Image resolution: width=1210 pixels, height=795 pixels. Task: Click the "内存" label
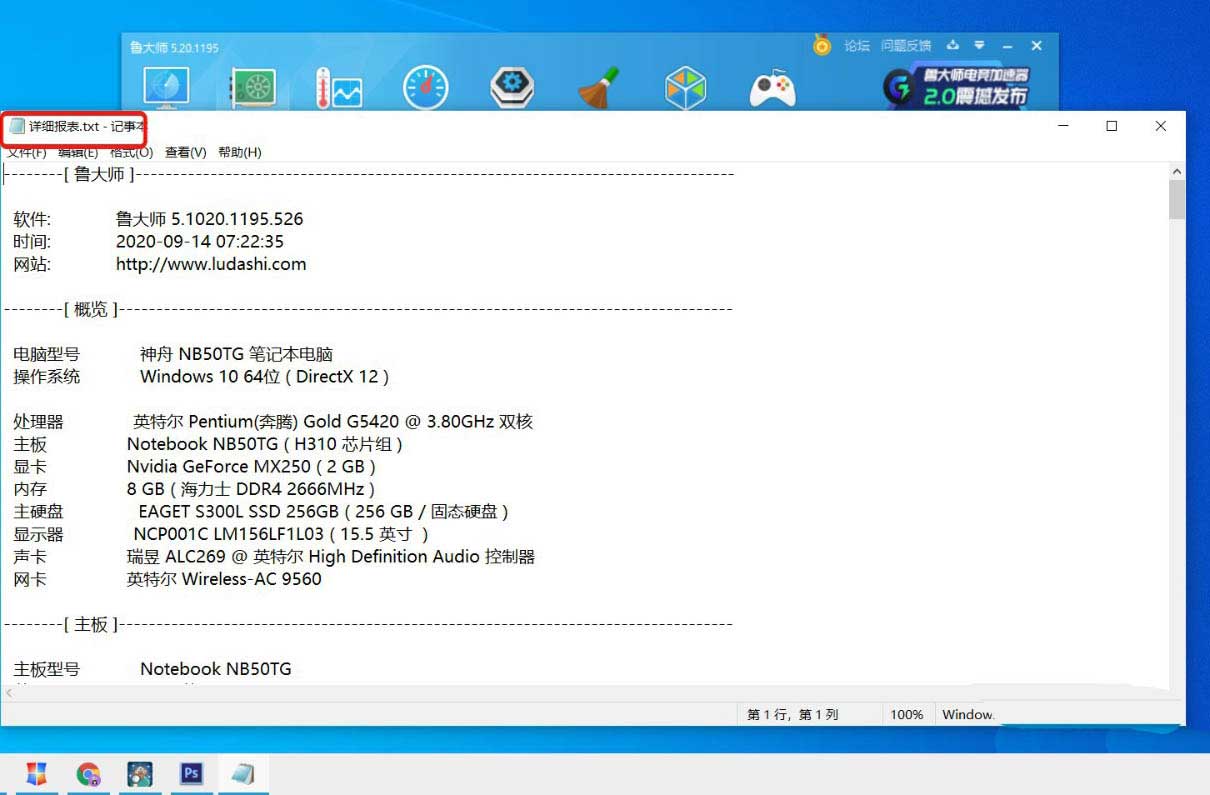tap(30, 489)
